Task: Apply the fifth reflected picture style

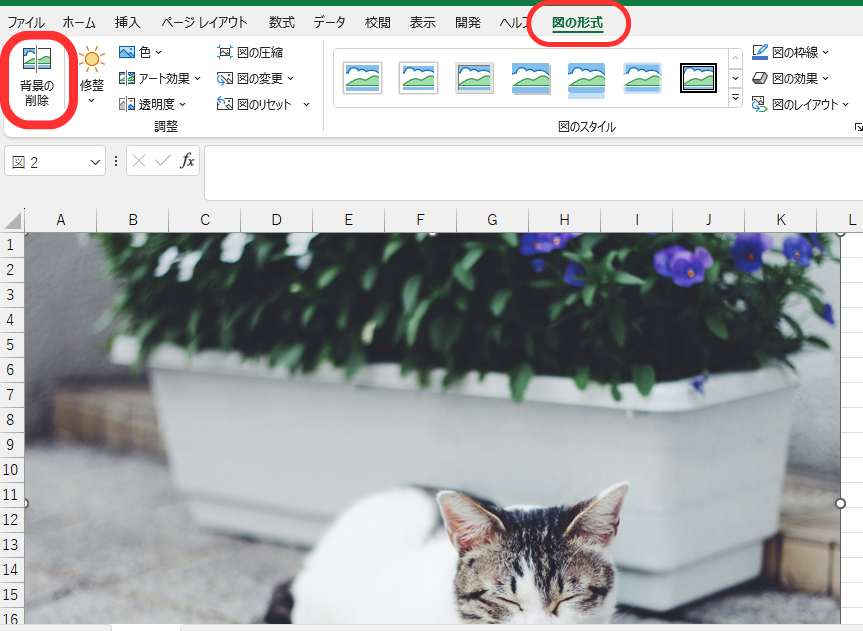Action: (587, 80)
